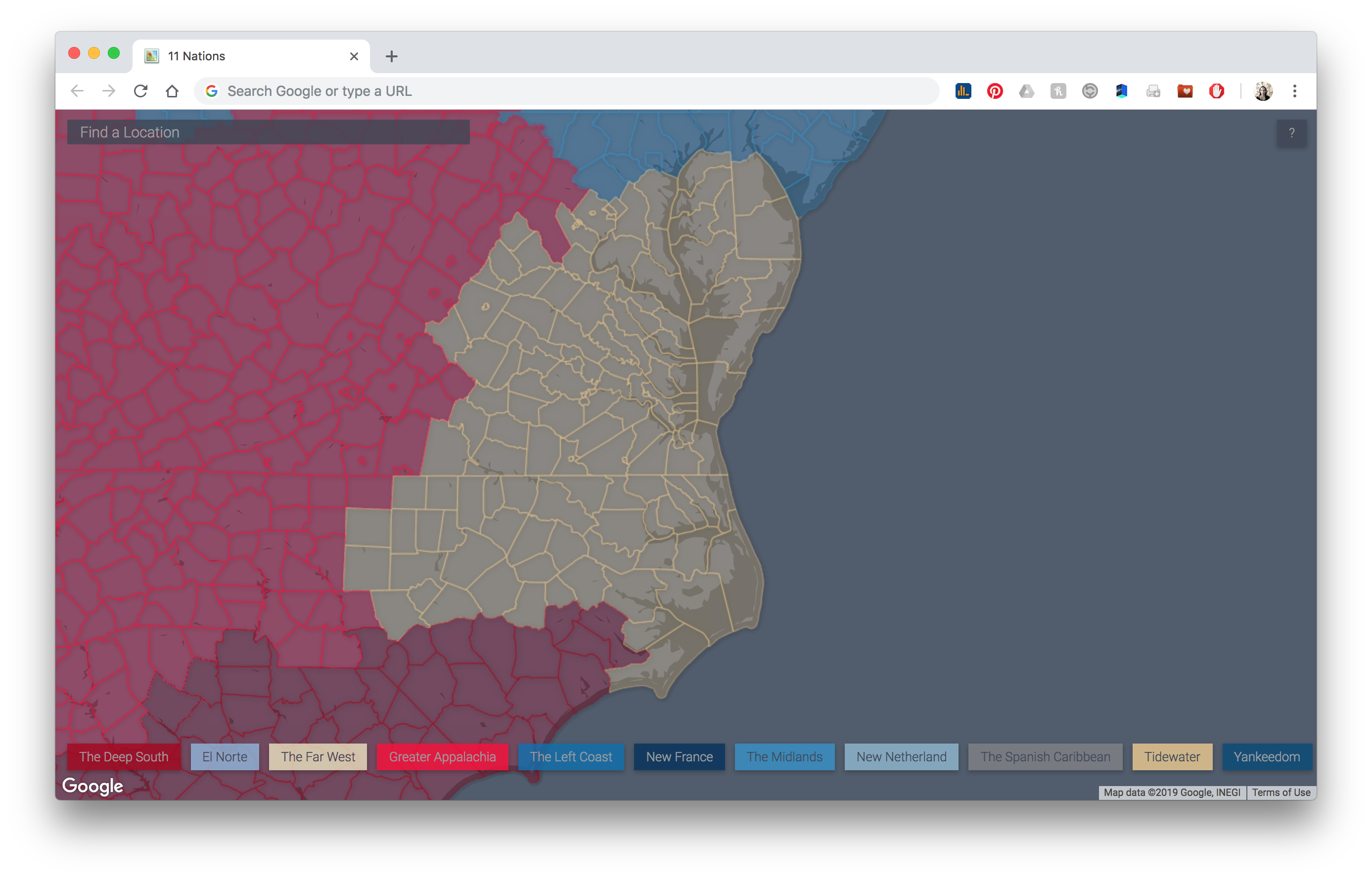
Task: Toggle the Tidewater legend filter
Action: pos(1172,757)
